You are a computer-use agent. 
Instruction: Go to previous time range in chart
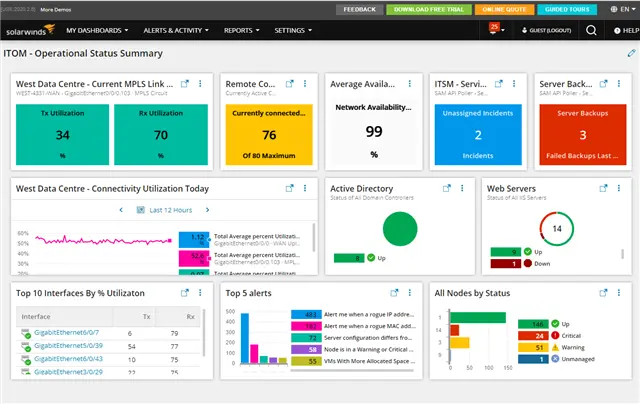click(x=121, y=210)
